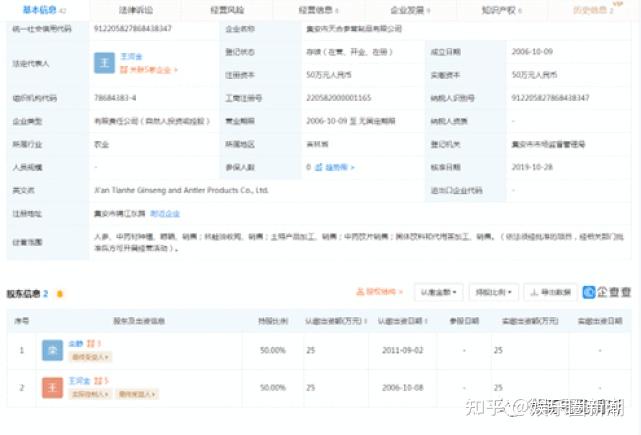
Task: Select the 50万元人民币 value beside 注册资本
Action: [329, 75]
